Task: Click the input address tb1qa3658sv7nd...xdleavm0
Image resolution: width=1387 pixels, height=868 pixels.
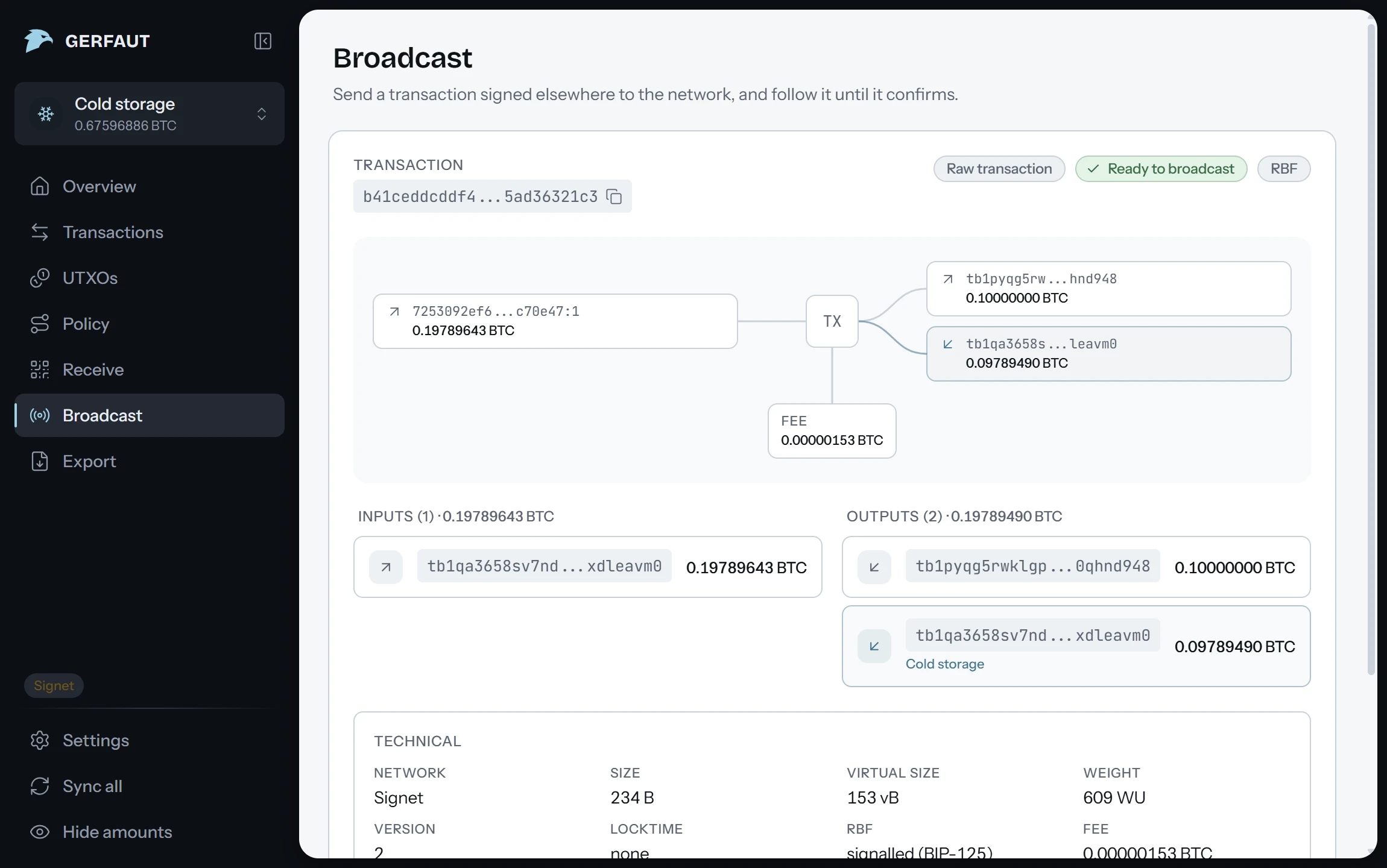Action: 544,566
